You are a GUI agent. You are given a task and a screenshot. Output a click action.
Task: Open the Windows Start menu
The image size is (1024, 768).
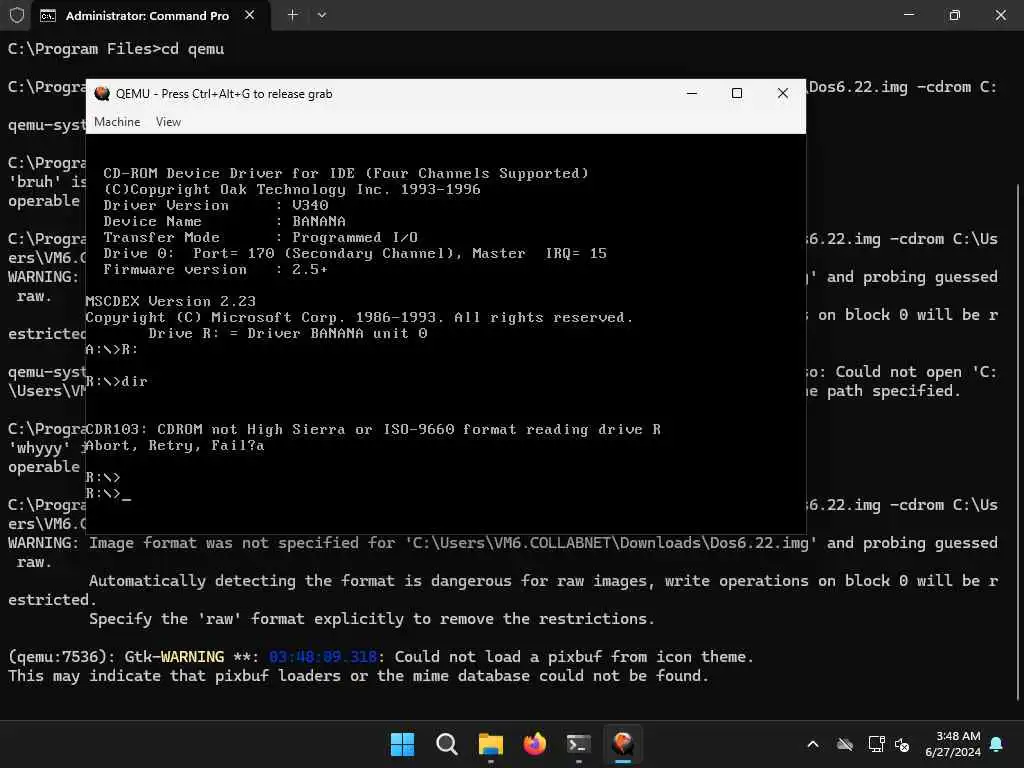click(402, 744)
